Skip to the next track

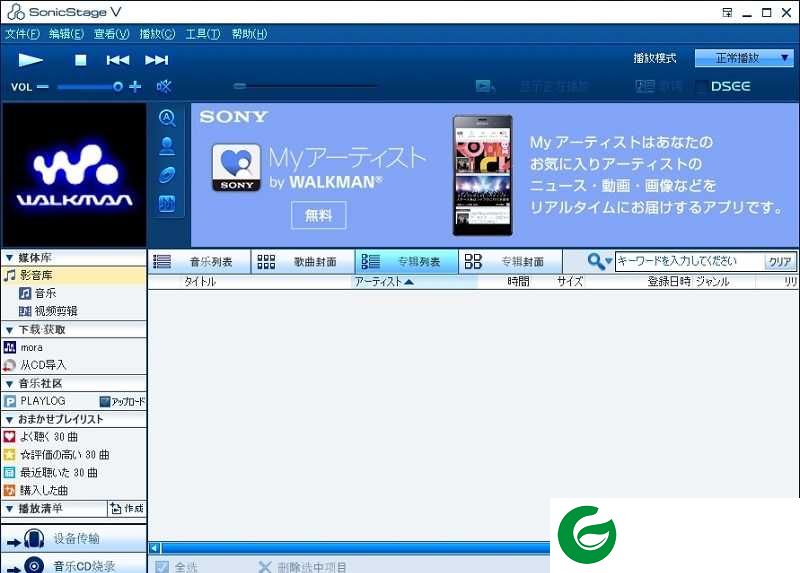click(157, 60)
